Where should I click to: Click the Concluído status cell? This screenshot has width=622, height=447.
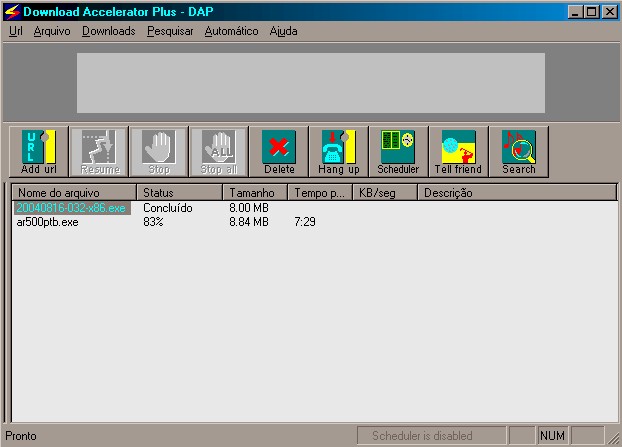[x=168, y=208]
